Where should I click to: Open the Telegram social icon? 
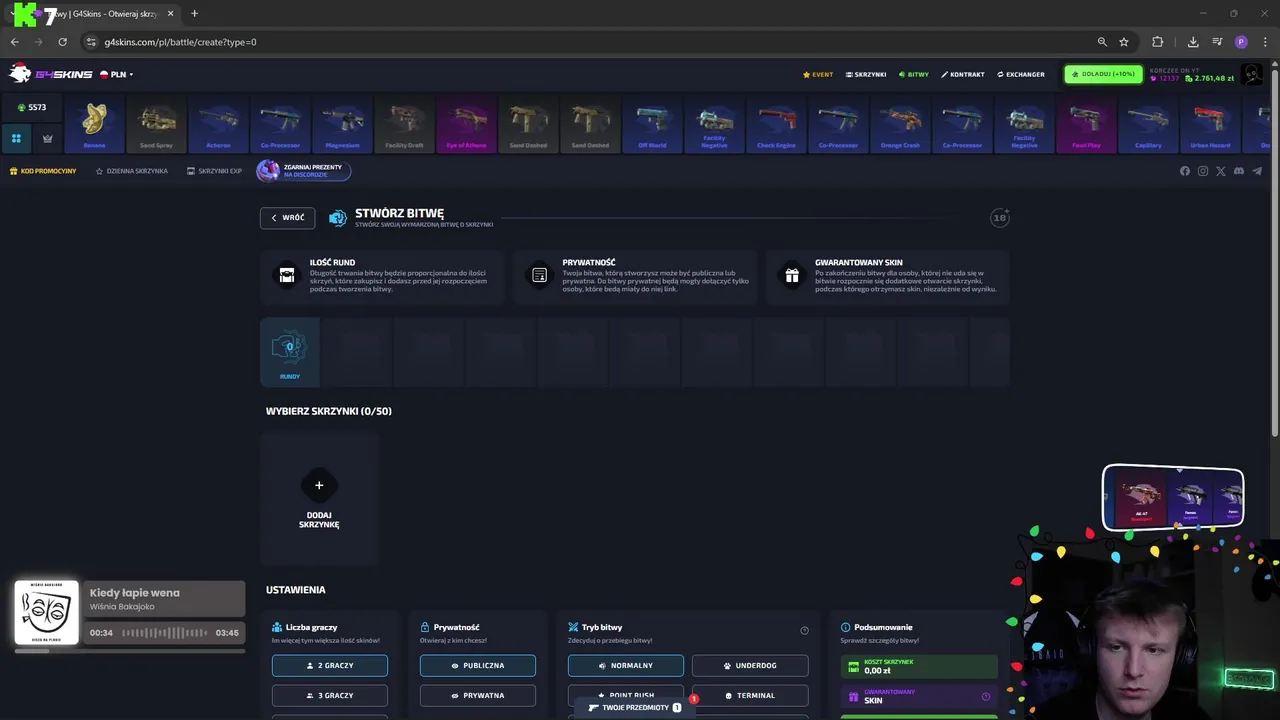pos(1257,171)
